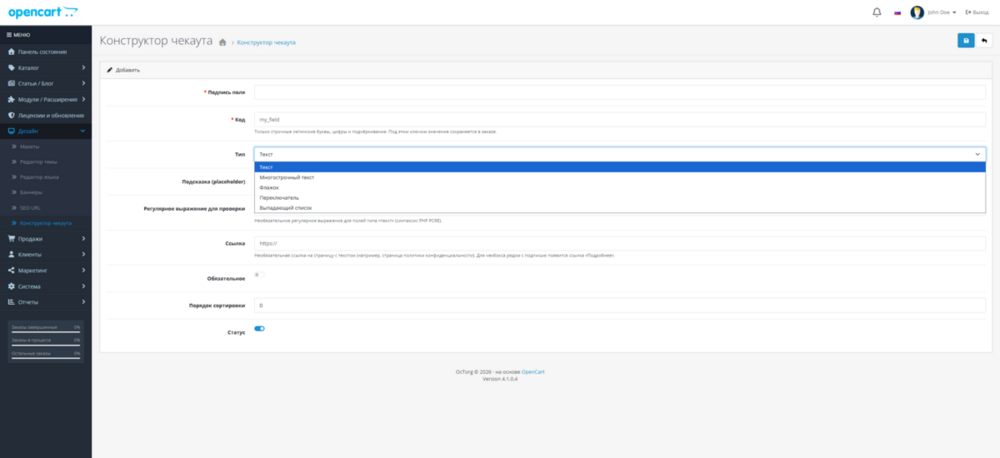Click the Russian flag language icon
The image size is (1000, 458).
tap(897, 12)
